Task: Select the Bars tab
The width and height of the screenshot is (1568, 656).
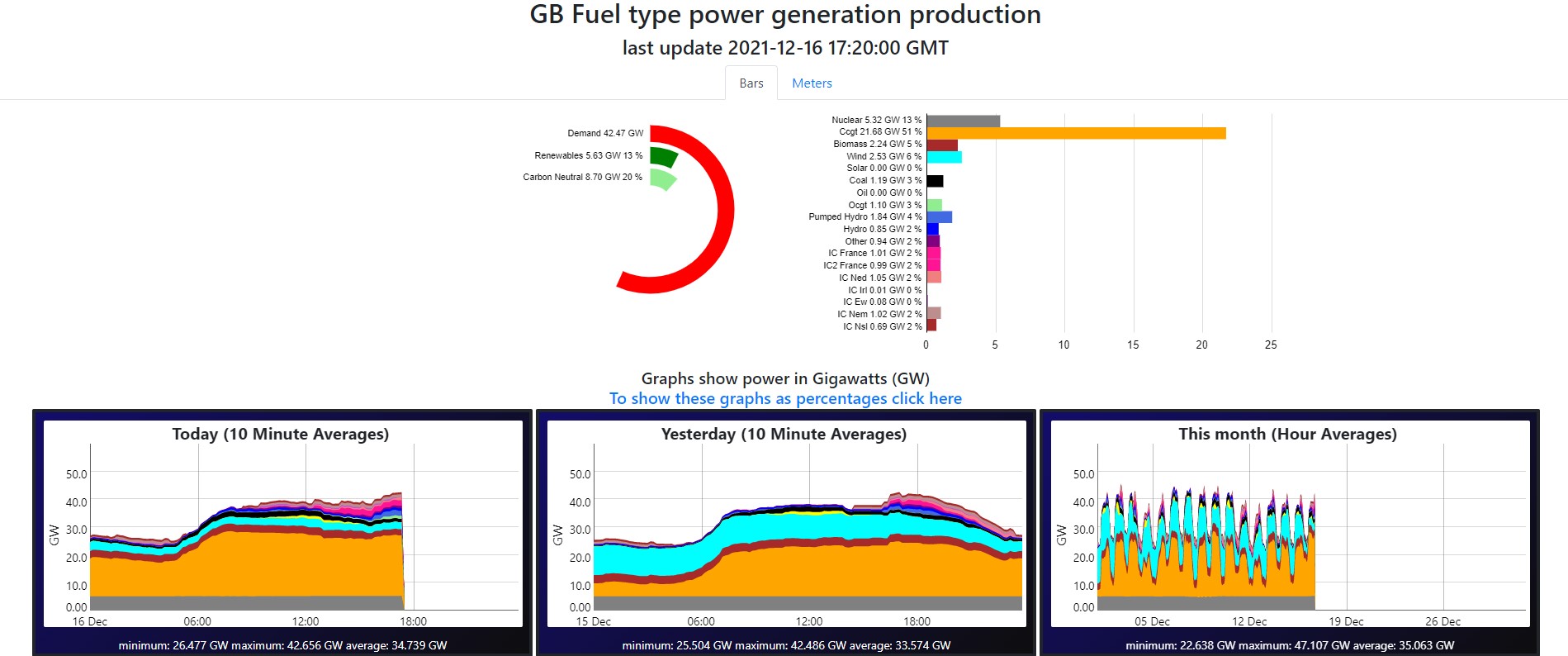Action: pos(751,83)
